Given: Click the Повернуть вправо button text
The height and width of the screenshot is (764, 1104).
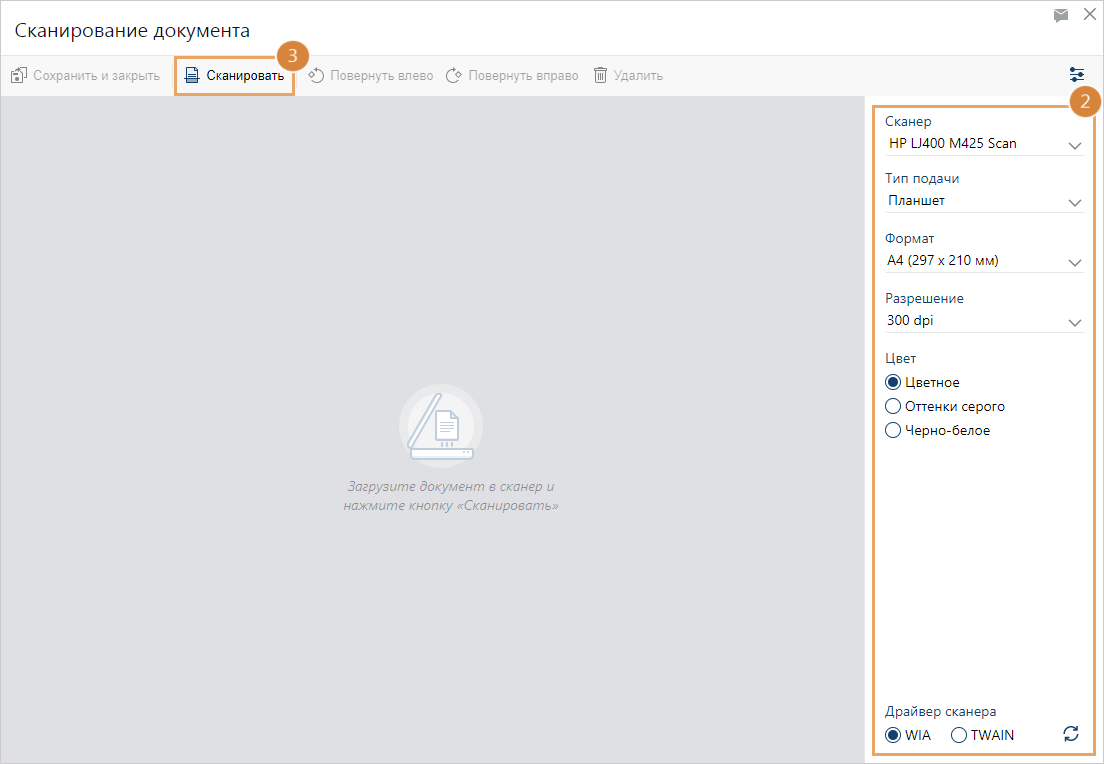Looking at the screenshot, I should [523, 76].
